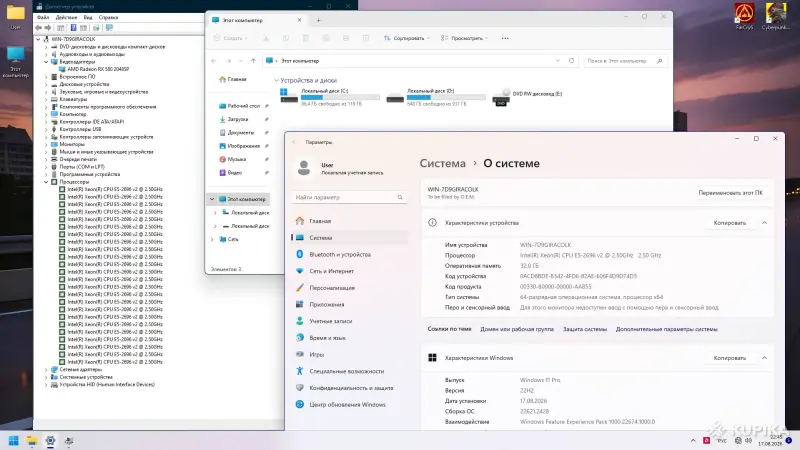800x450 pixels.
Task: Expand Сетевые адаптеры category
Action: point(46,369)
